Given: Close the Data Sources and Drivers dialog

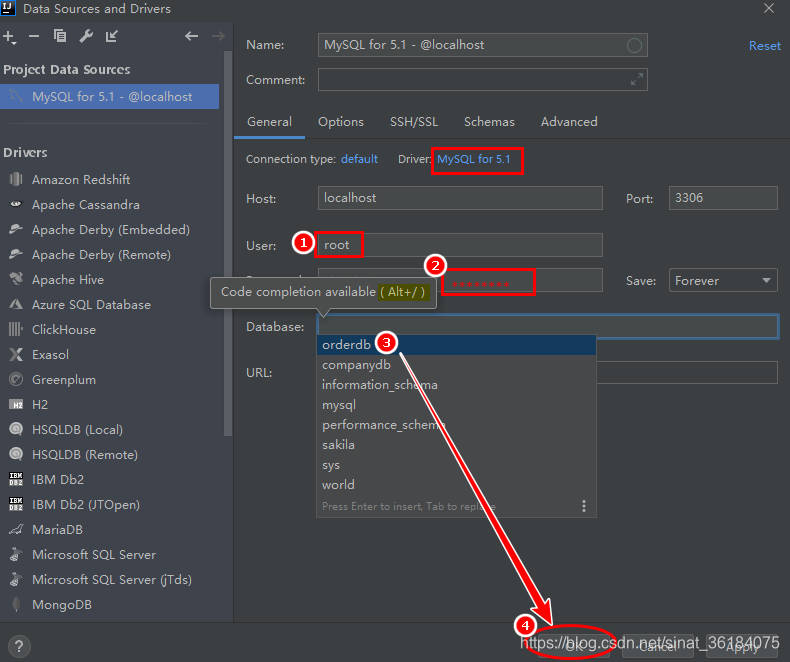Looking at the screenshot, I should 769,9.
